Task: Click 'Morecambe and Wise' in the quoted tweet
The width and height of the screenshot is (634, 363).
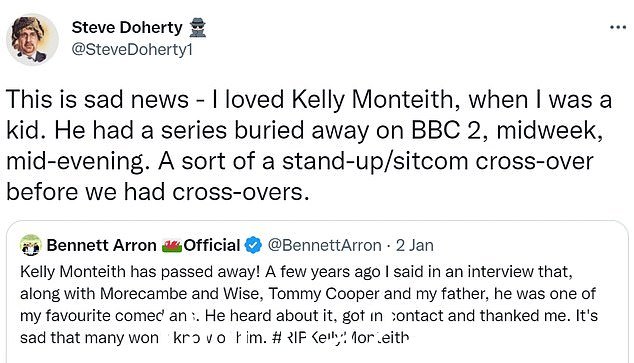Action: [x=179, y=293]
